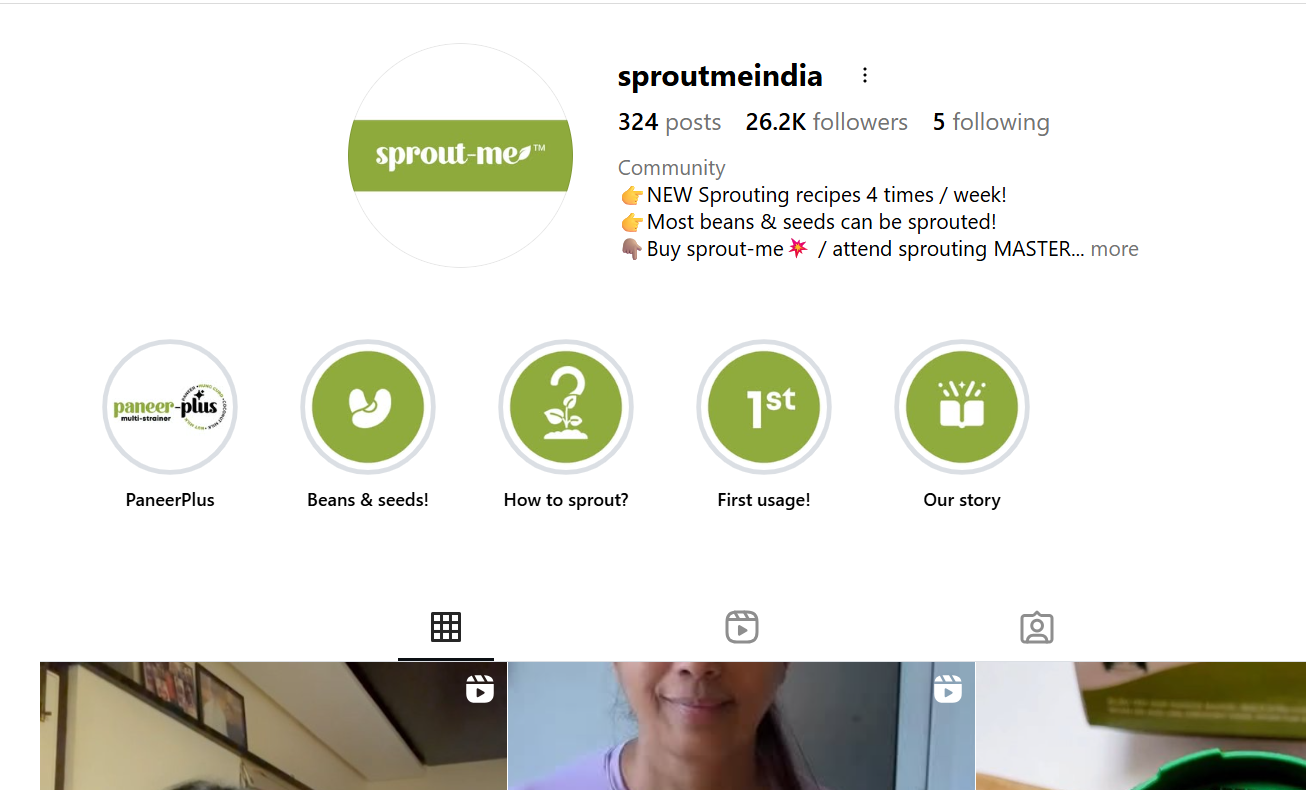Open the third post thumbnail with green box
Image resolution: width=1306 pixels, height=790 pixels.
[x=1141, y=726]
